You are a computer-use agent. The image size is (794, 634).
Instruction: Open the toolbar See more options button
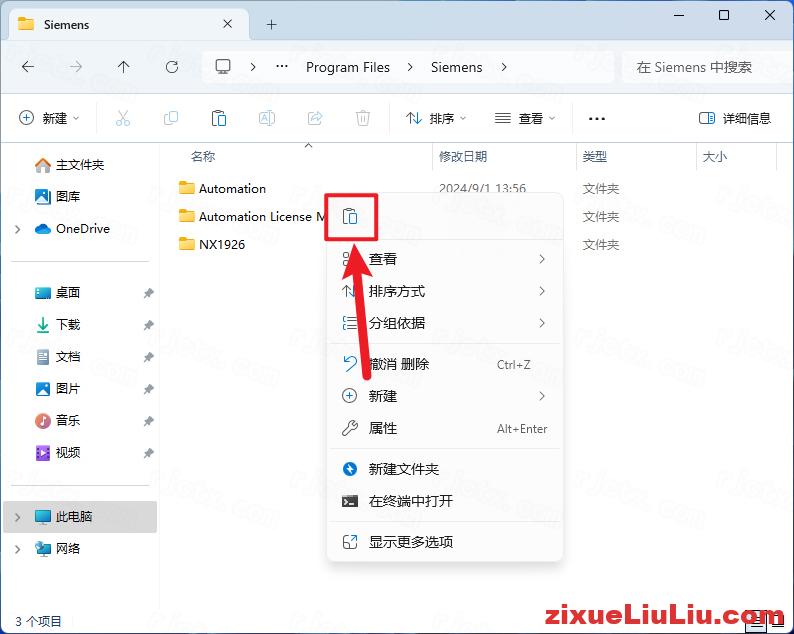coord(597,118)
